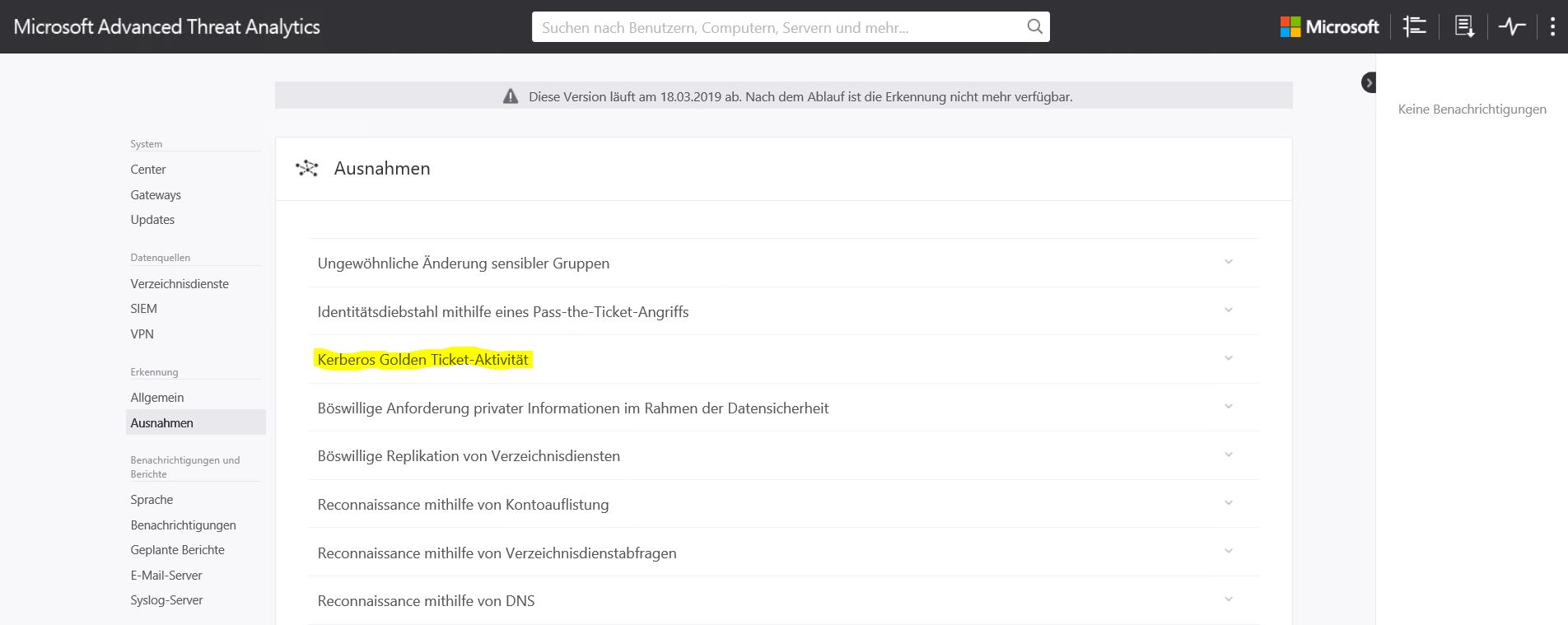Expand Böswillige Anforderung privater Informationen chevron

(x=1228, y=407)
